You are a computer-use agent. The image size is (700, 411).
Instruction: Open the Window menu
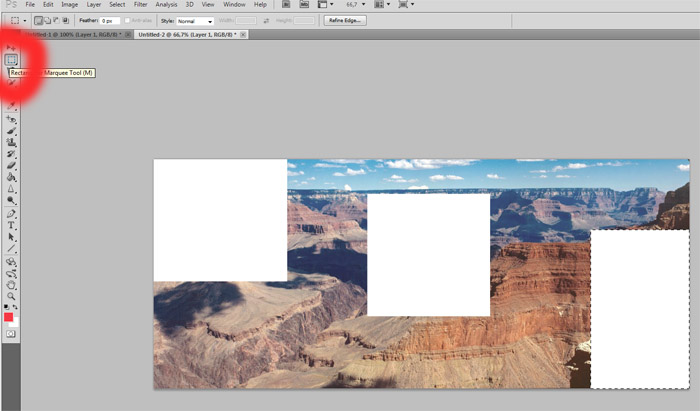pyautogui.click(x=234, y=4)
